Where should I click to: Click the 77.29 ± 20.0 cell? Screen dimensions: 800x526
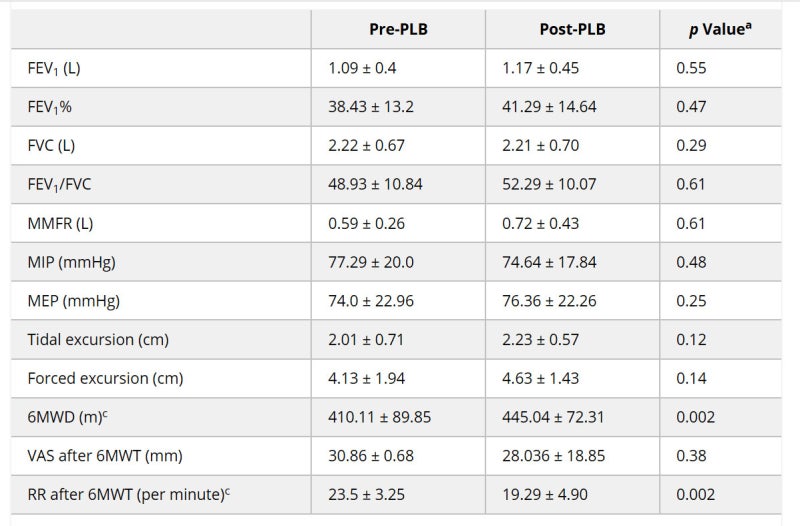[x=371, y=262]
